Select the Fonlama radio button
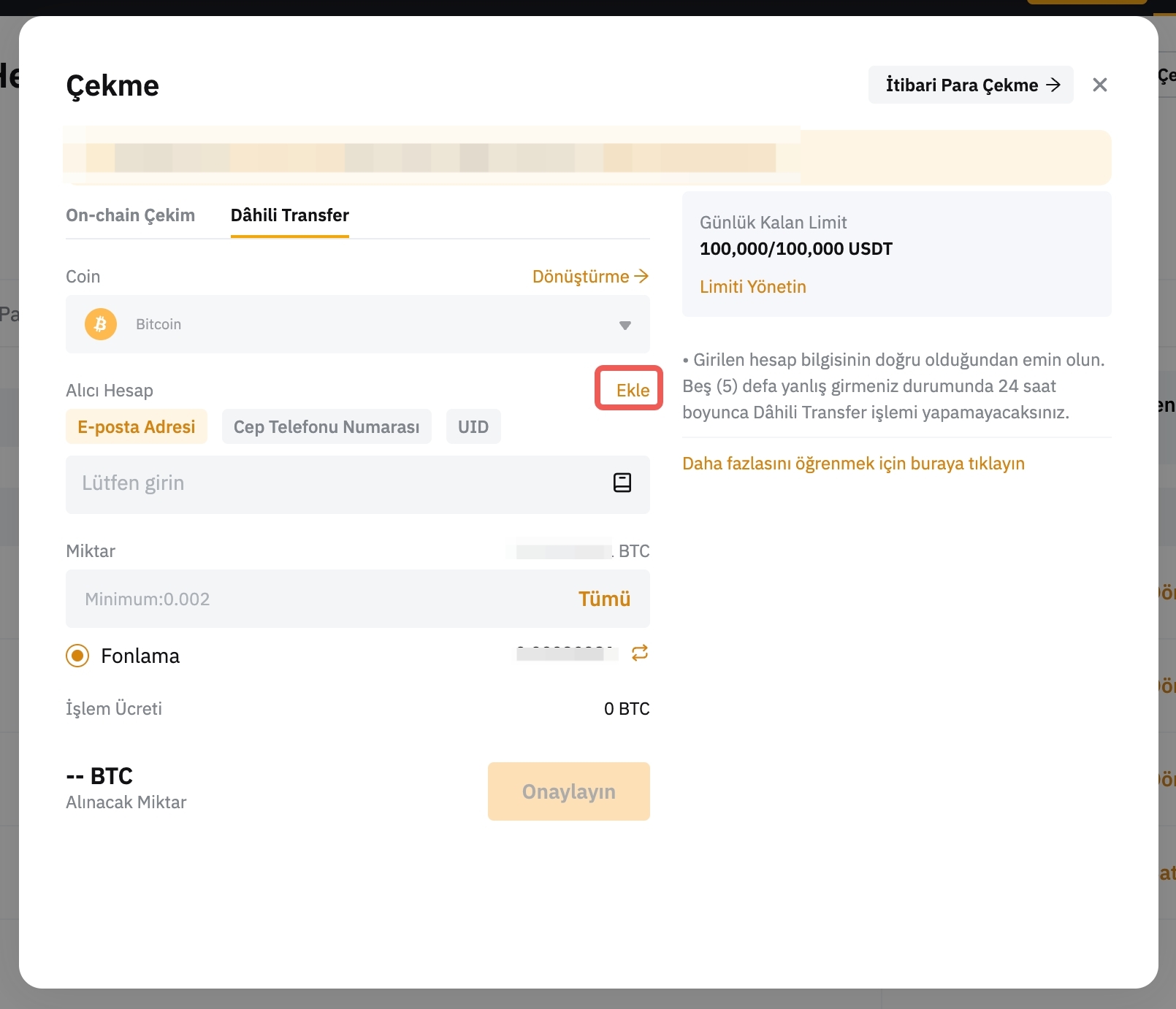The image size is (1176, 1009). [77, 656]
